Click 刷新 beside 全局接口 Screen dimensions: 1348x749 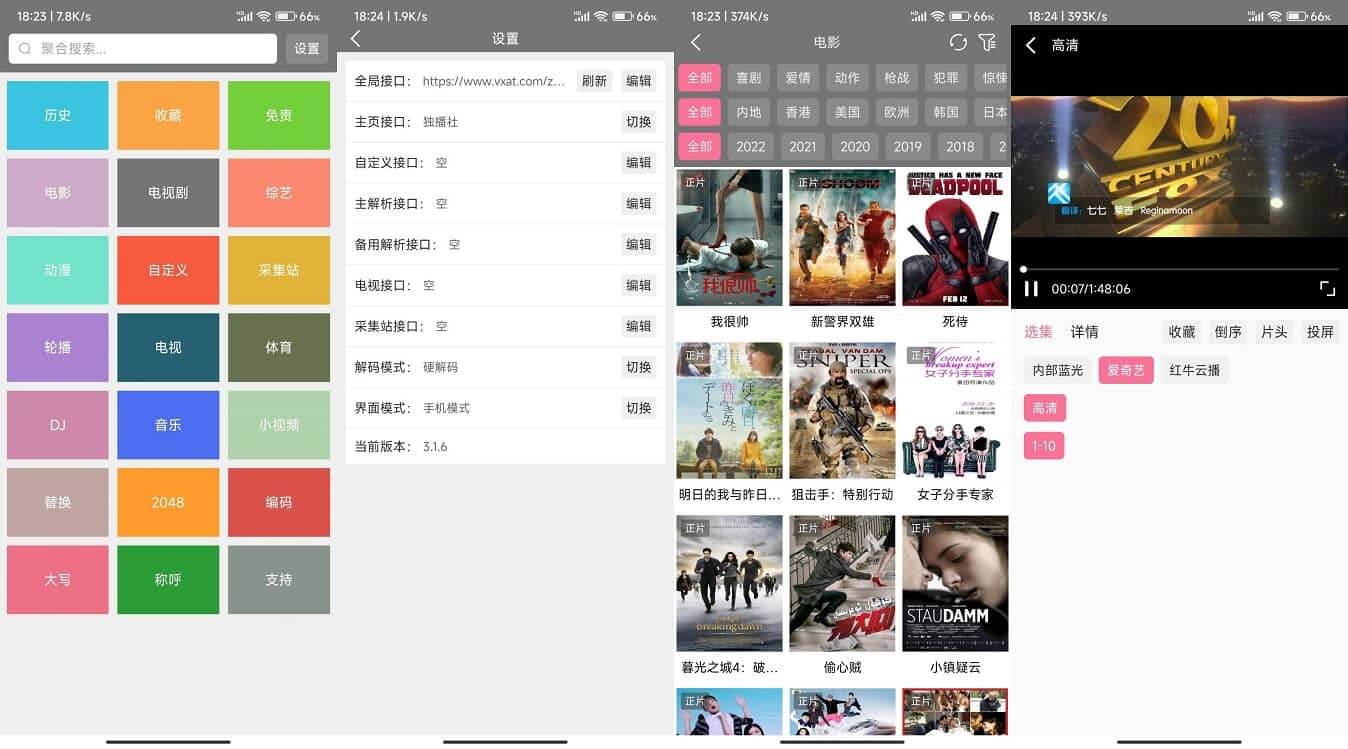(594, 81)
